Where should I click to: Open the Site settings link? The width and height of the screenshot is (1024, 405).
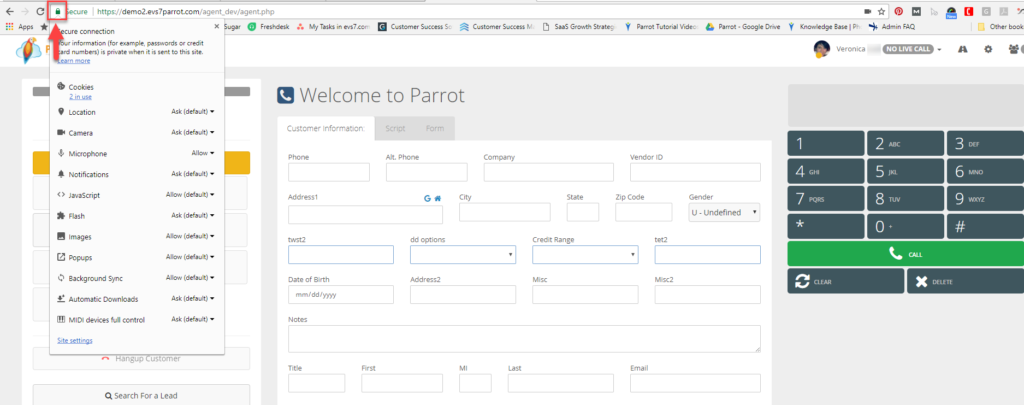74,340
